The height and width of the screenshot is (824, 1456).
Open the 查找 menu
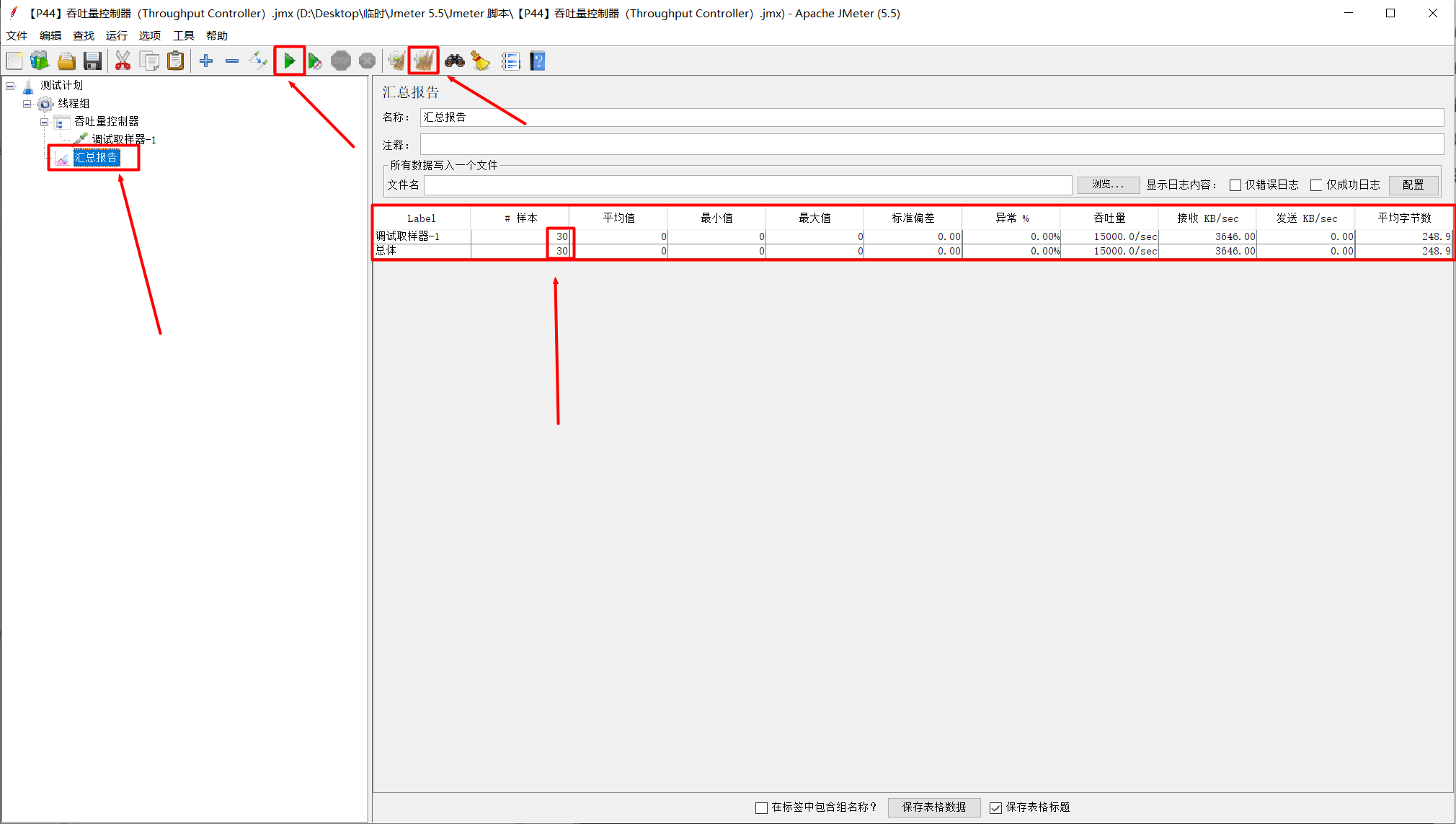[x=84, y=35]
